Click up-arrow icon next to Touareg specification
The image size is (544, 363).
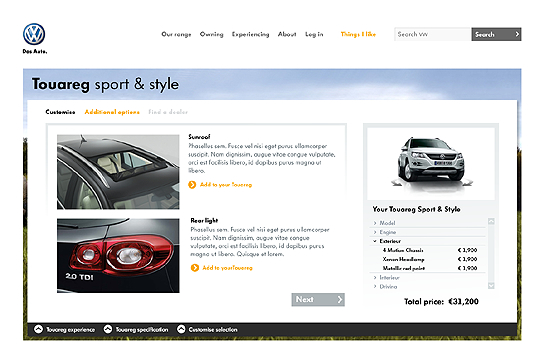(108, 329)
